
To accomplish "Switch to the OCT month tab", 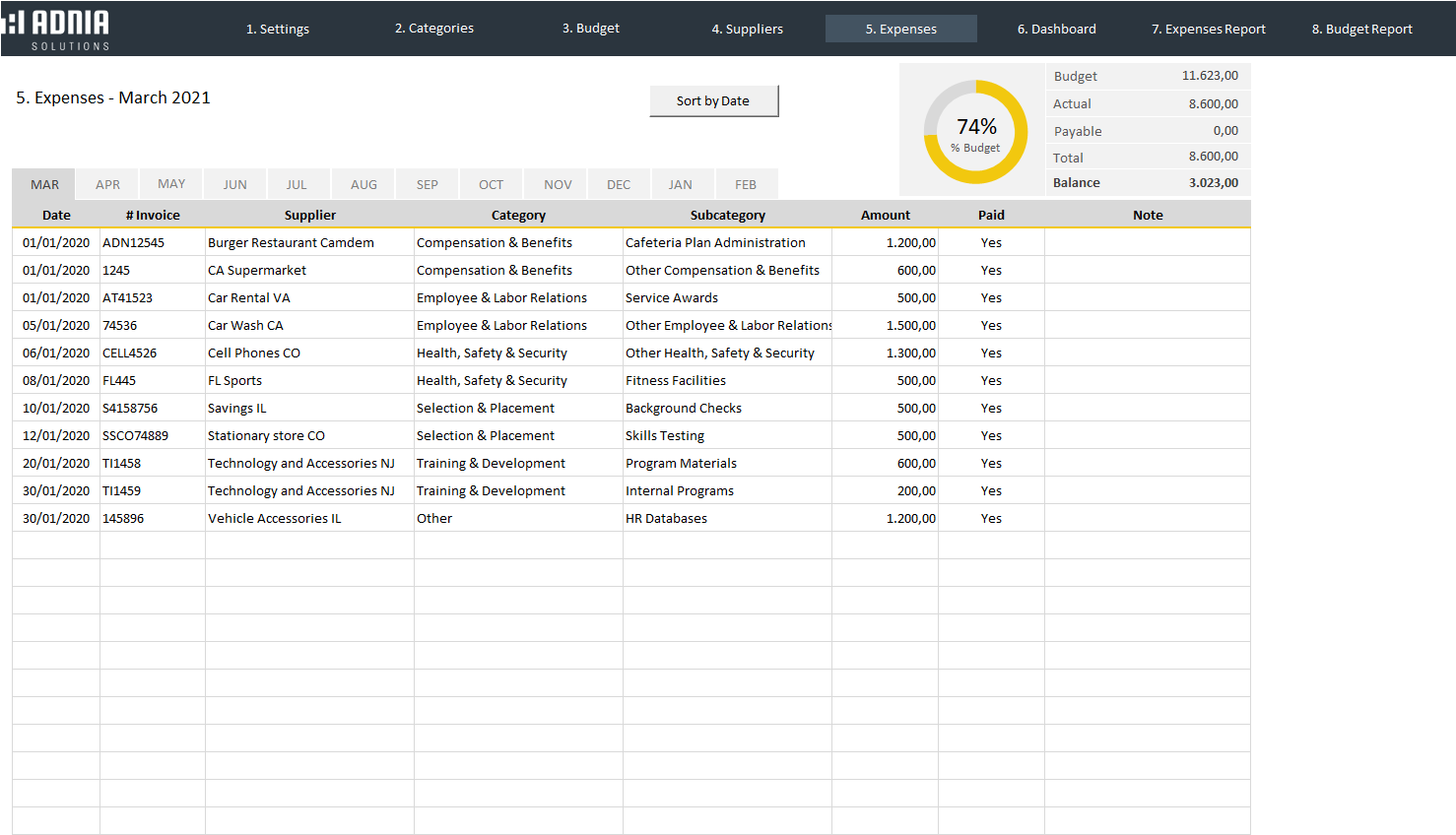I will click(491, 185).
